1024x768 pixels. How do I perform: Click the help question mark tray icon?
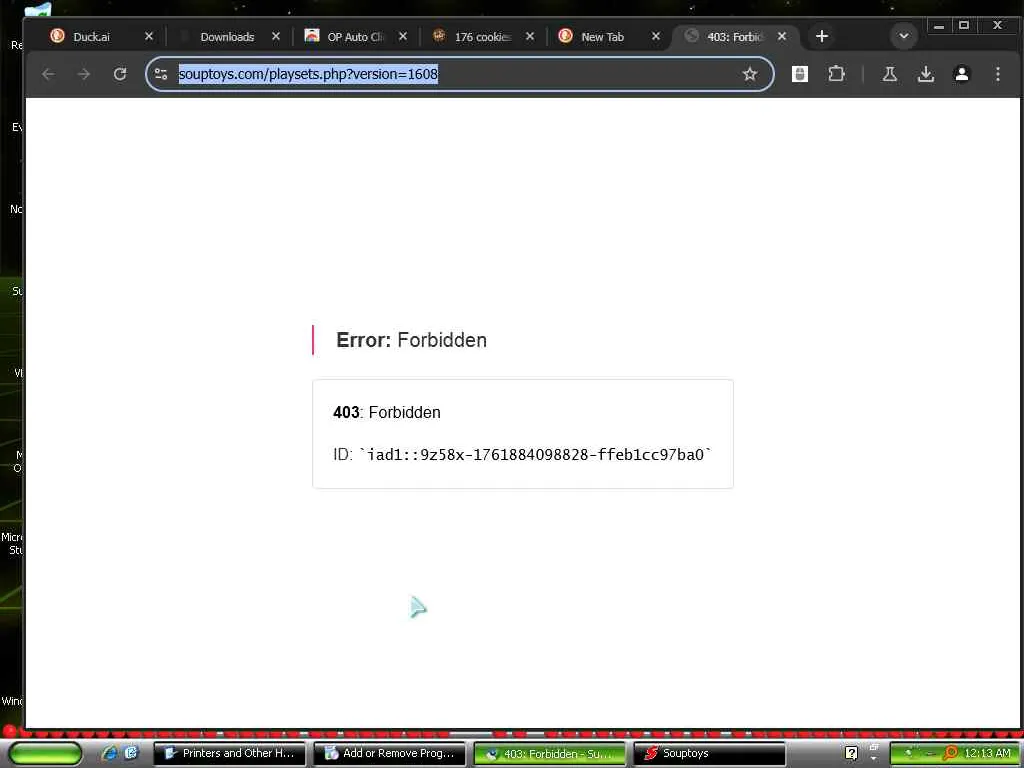851,754
